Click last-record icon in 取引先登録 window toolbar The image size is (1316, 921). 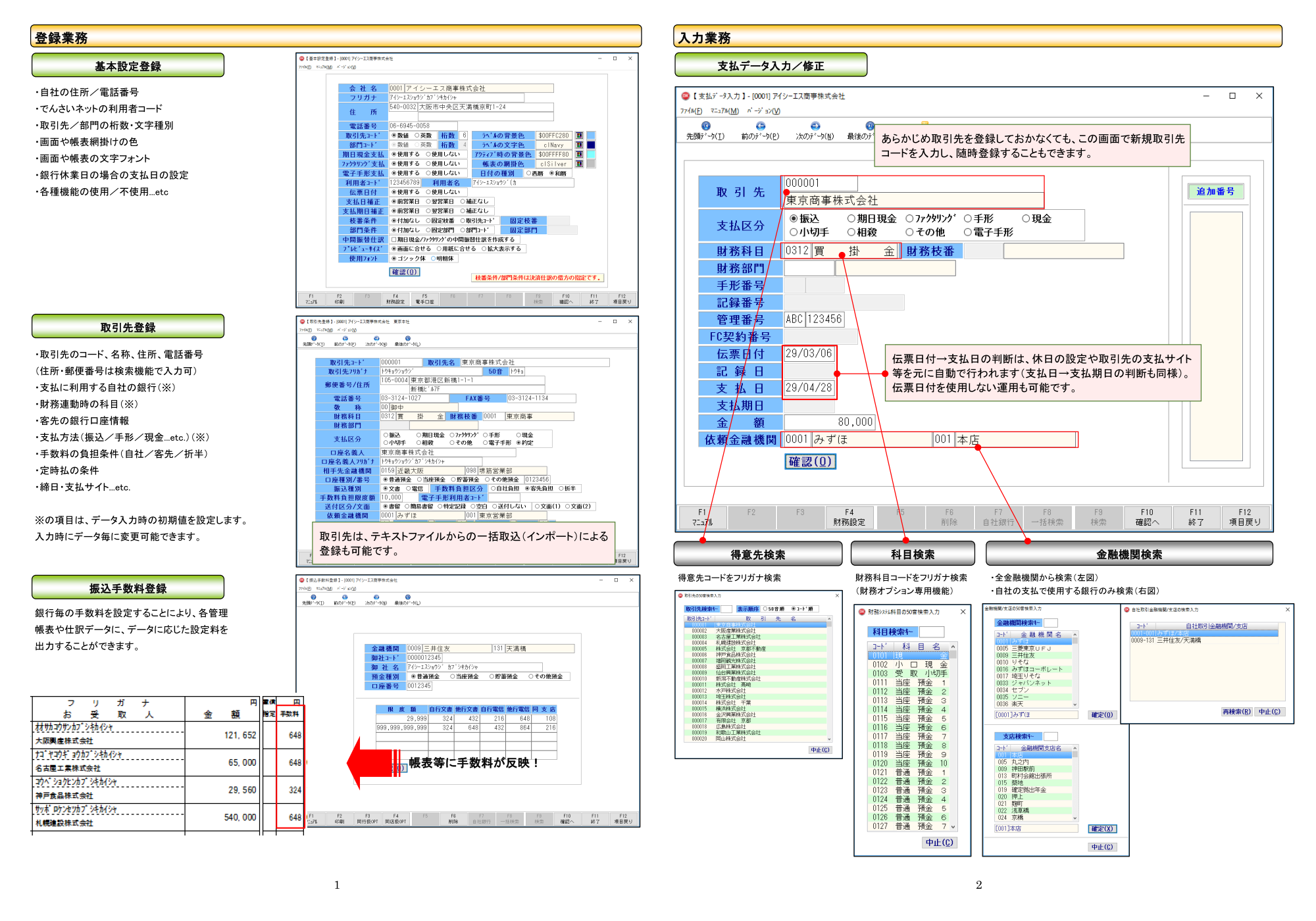click(407, 338)
